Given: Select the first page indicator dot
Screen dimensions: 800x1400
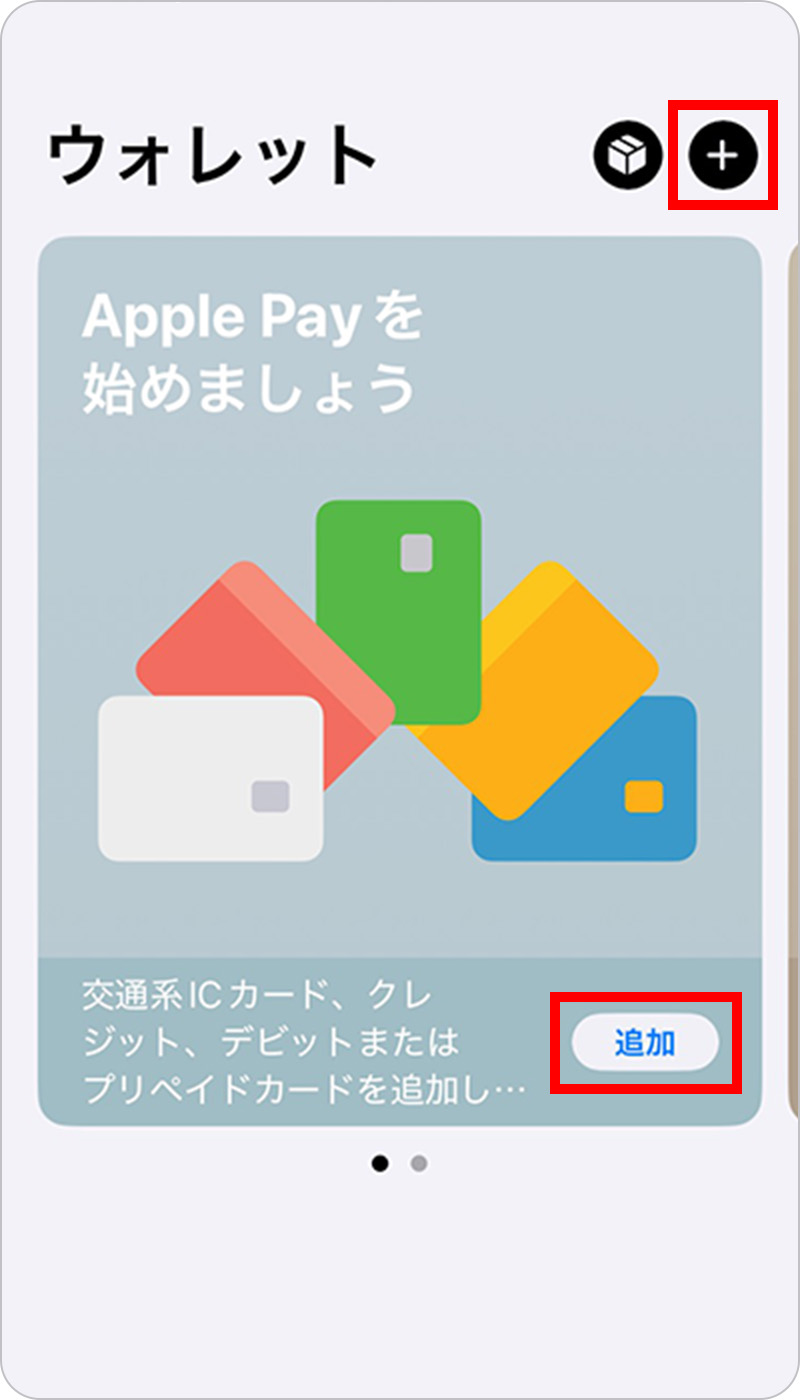Looking at the screenshot, I should [x=380, y=1163].
